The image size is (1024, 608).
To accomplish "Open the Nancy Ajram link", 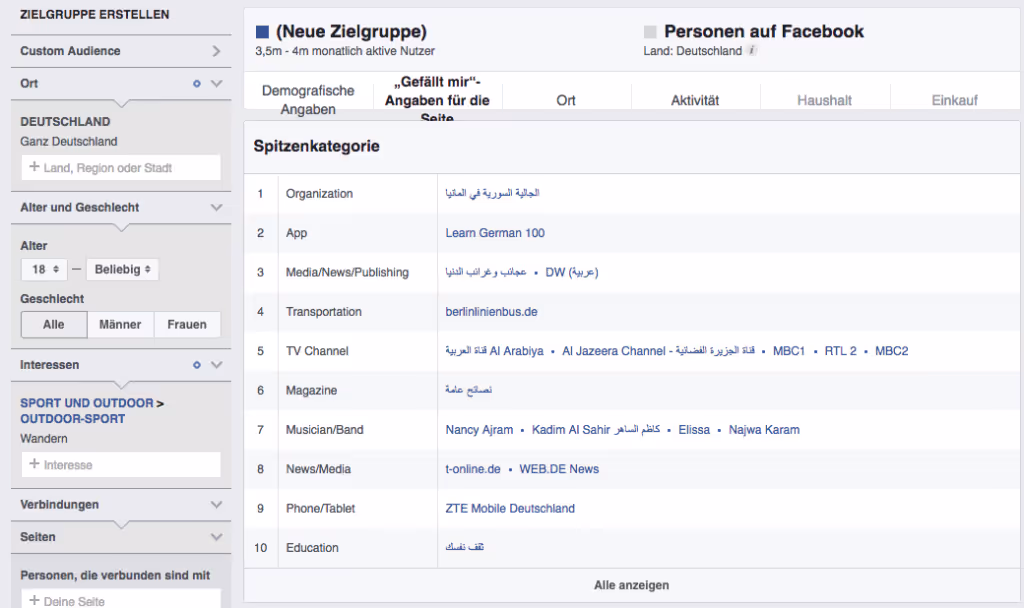I will (479, 430).
